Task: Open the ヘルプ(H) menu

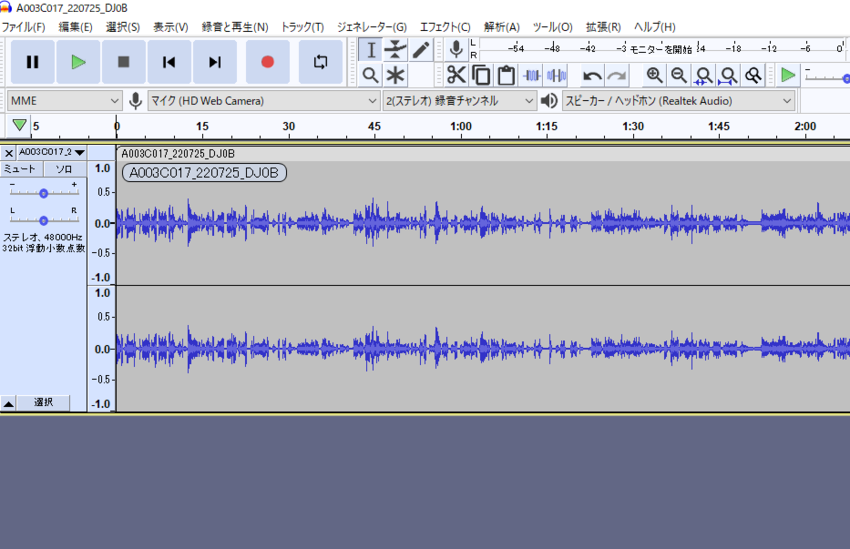Action: [654, 27]
